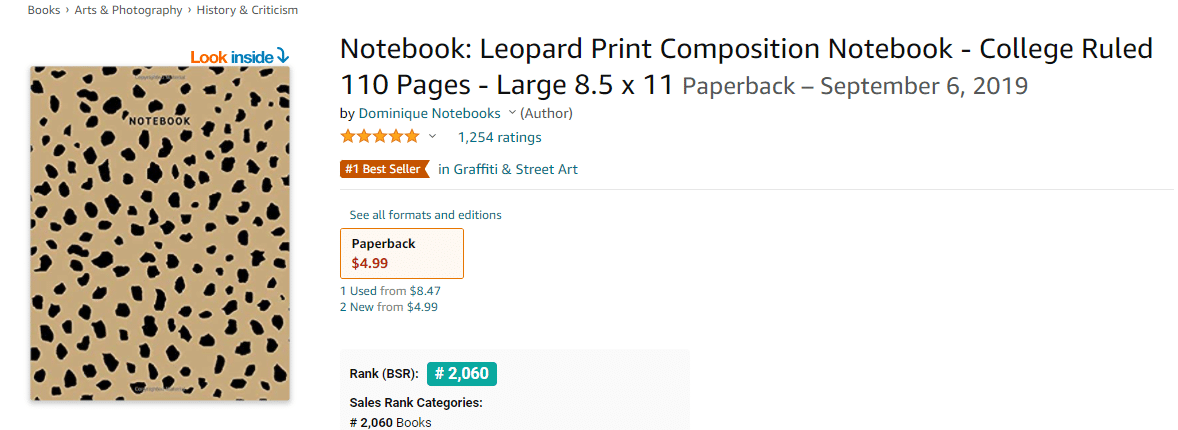1178x430 pixels.
Task: Go to History & Criticism breadcrumb
Action: coord(247,10)
